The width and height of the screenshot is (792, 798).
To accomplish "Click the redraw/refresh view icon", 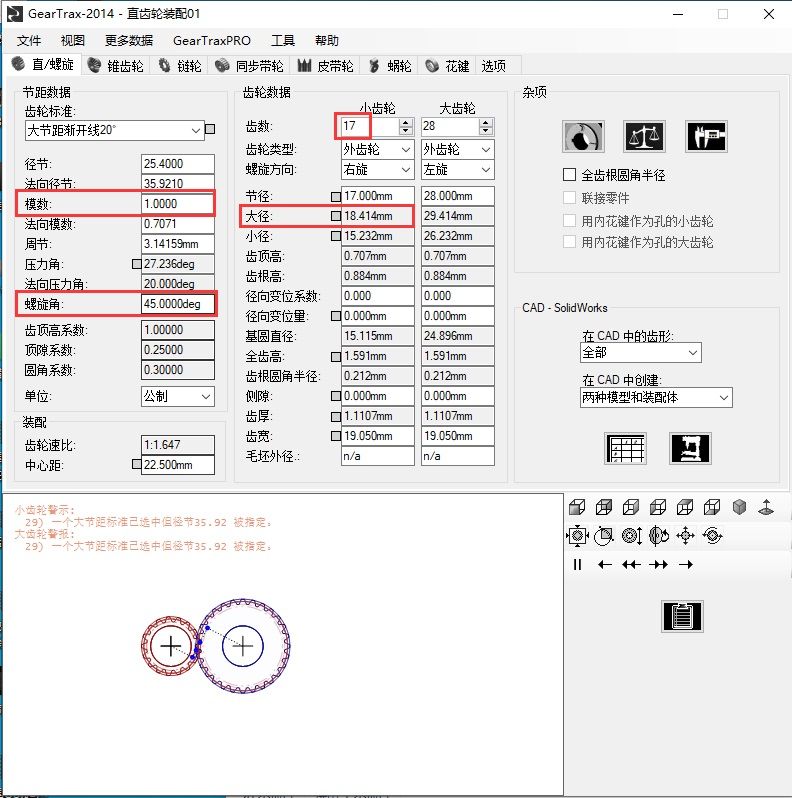I will point(712,535).
